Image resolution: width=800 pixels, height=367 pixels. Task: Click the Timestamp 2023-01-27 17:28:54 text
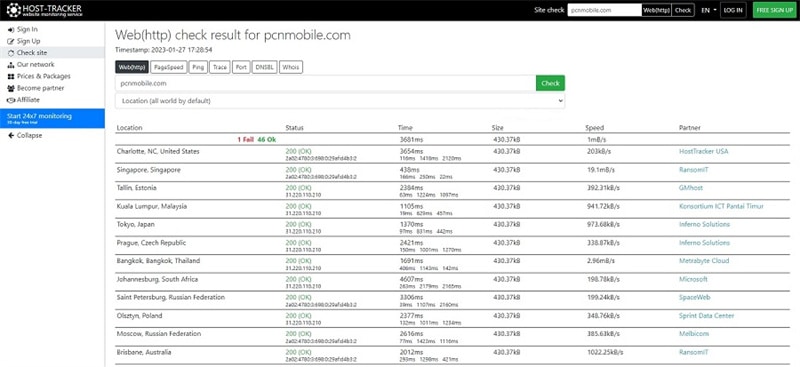(164, 50)
